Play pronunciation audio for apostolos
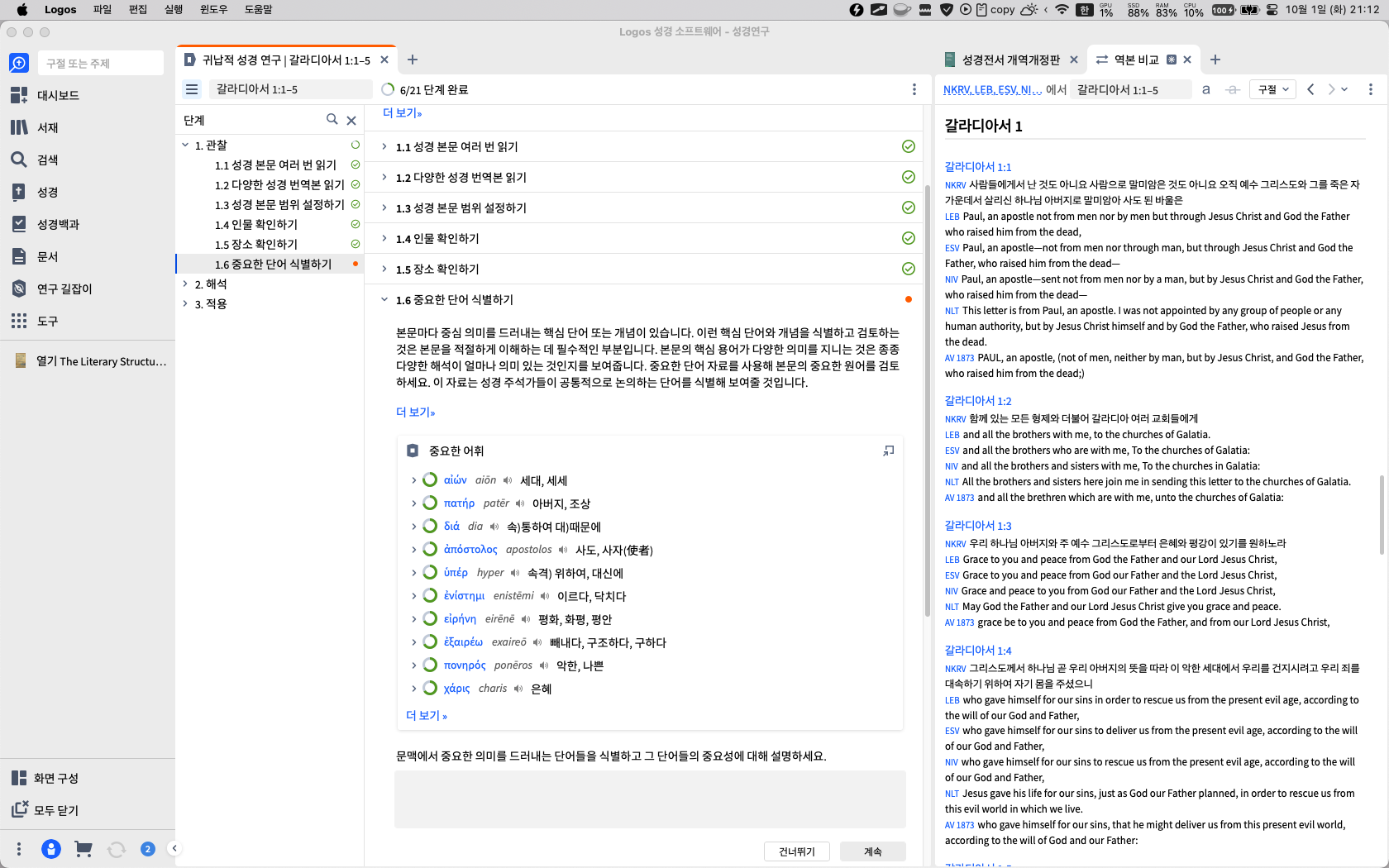Image resolution: width=1389 pixels, height=868 pixels. coord(563,550)
